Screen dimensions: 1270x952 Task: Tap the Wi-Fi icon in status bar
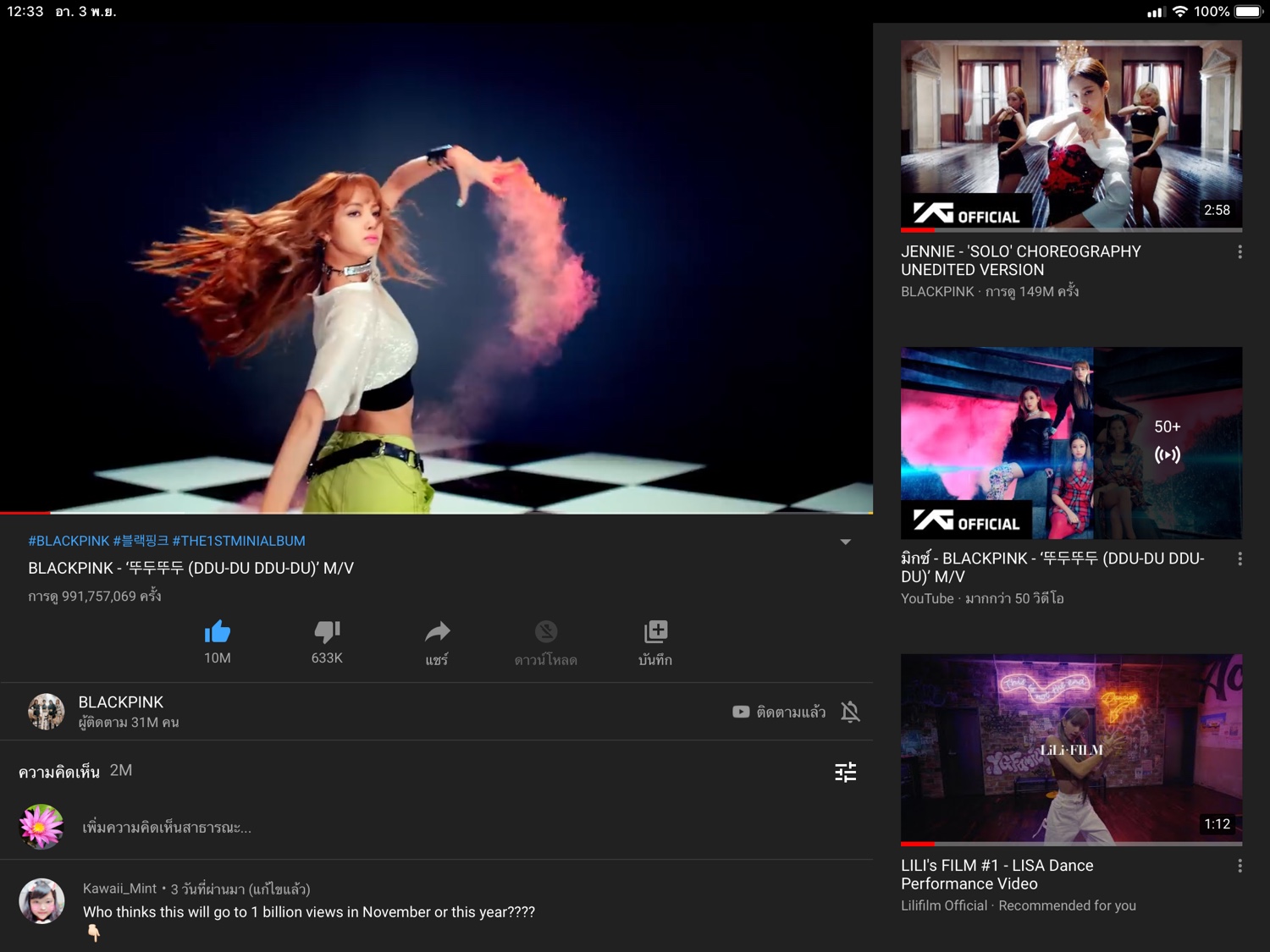pos(1179,12)
